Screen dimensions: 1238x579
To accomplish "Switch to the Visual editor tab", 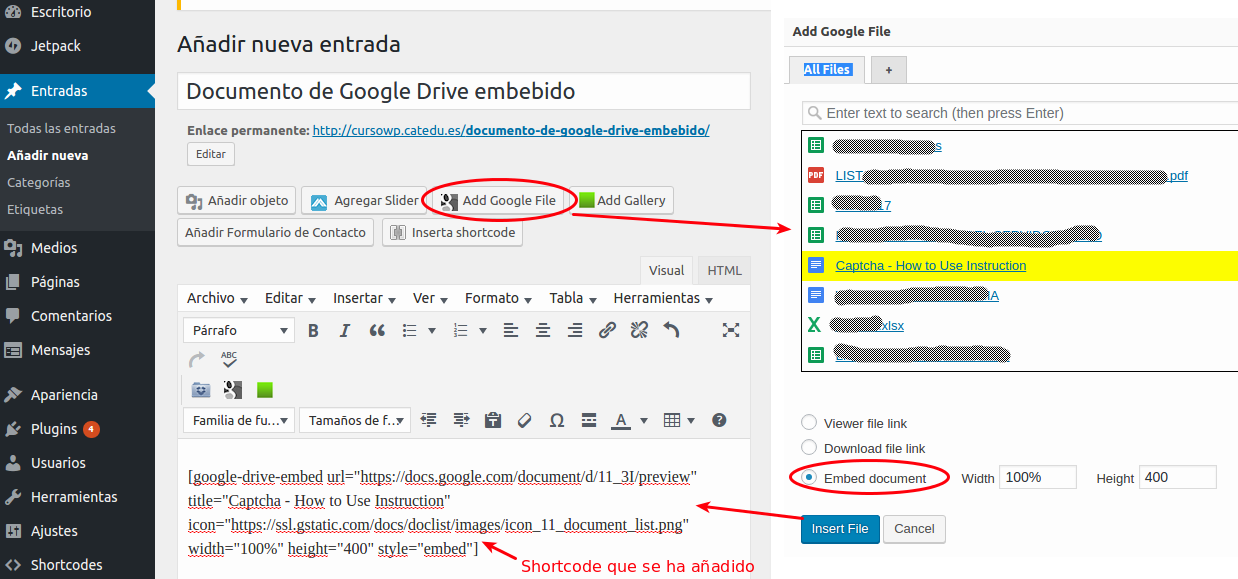I will point(667,270).
